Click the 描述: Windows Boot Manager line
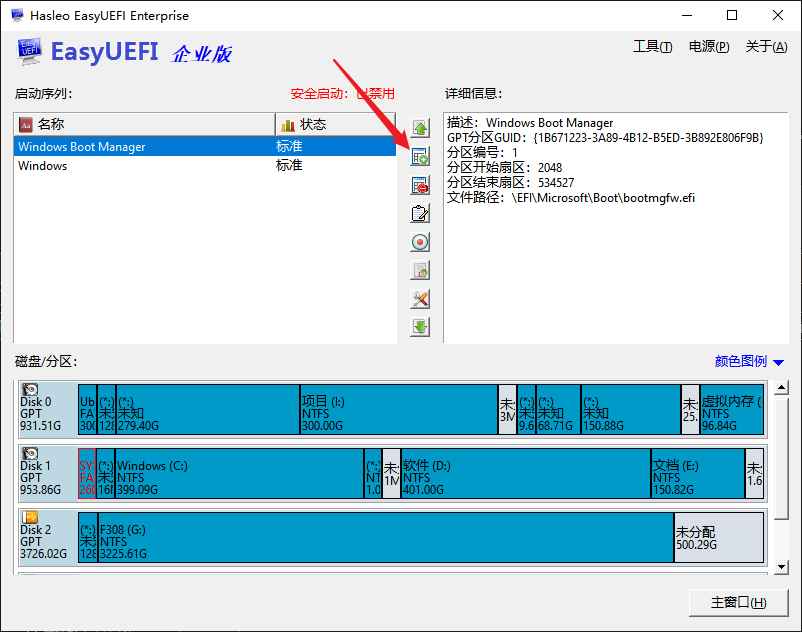This screenshot has height=632, width=802. [x=530, y=123]
